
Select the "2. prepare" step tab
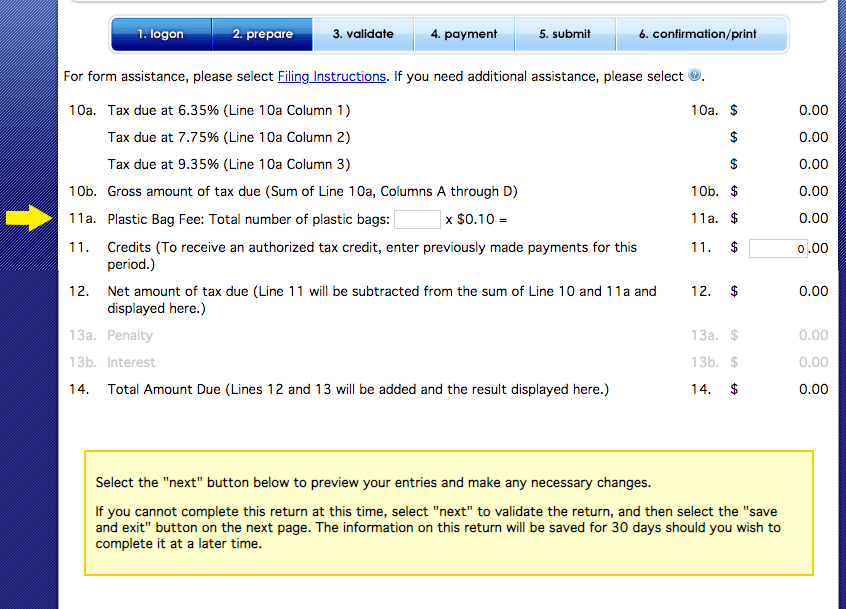click(x=263, y=34)
